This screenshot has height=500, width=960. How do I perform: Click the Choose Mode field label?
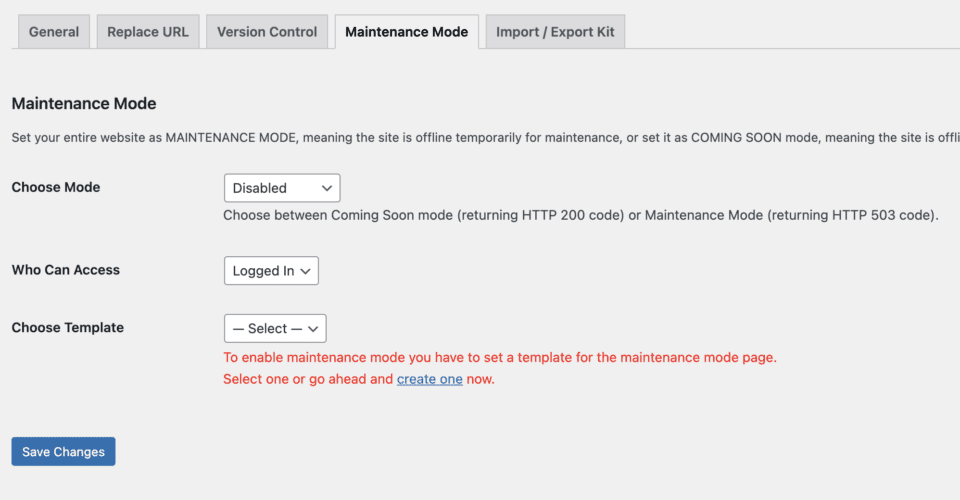tap(56, 187)
